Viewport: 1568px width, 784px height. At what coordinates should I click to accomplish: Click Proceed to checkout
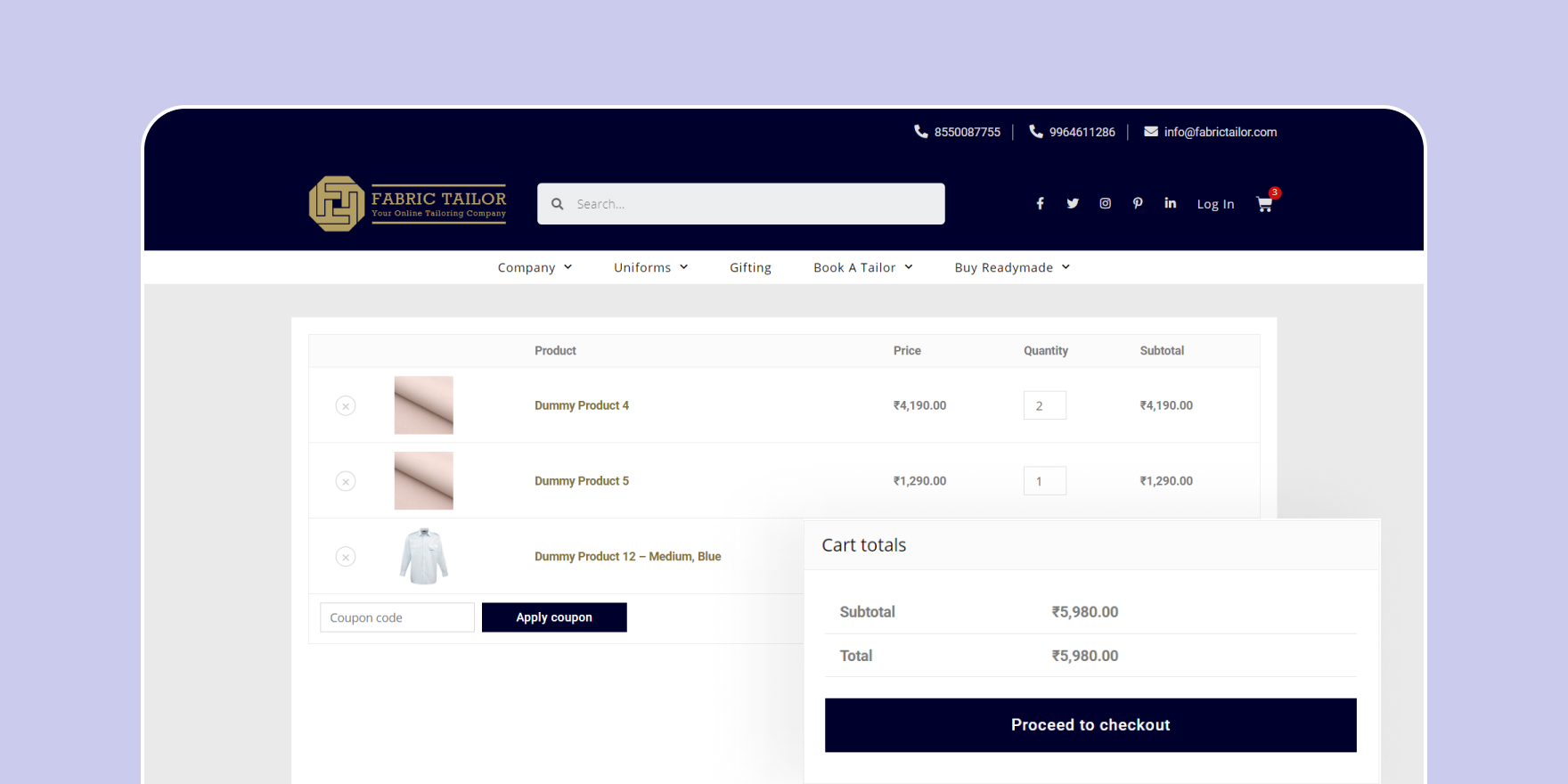(1090, 725)
